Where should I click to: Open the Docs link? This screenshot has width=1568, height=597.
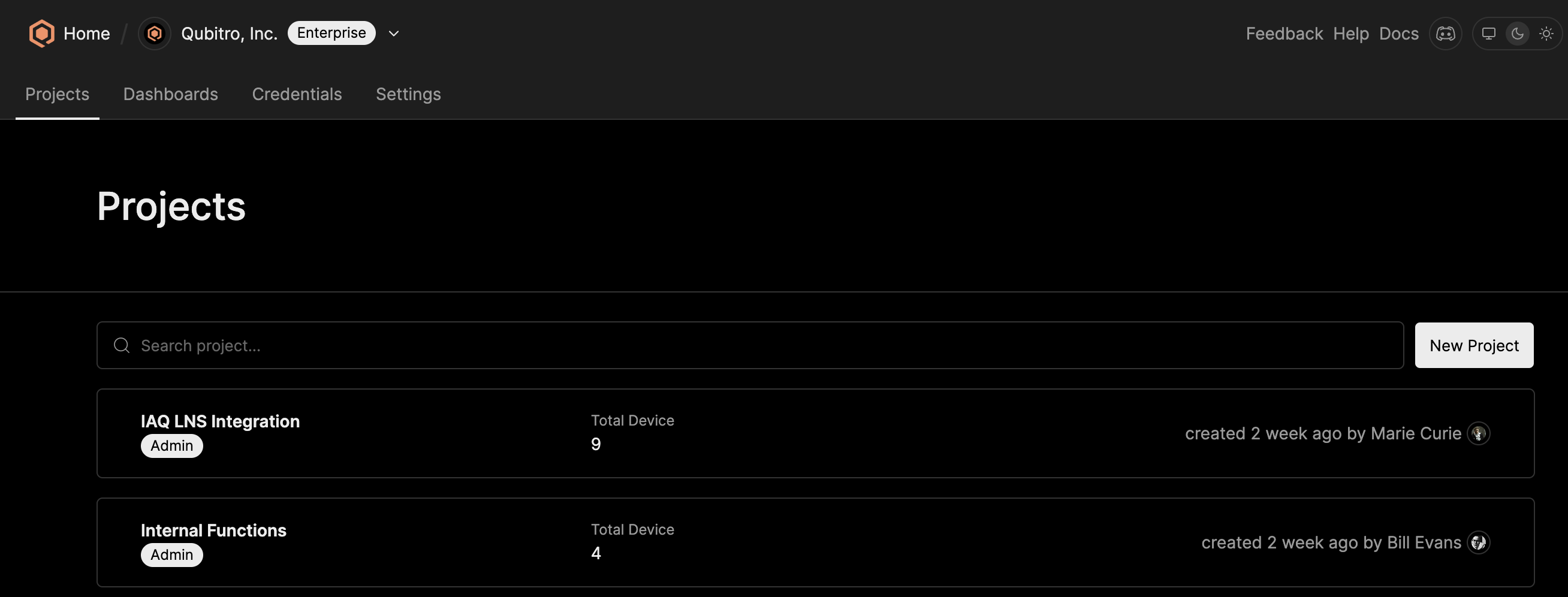click(1399, 34)
